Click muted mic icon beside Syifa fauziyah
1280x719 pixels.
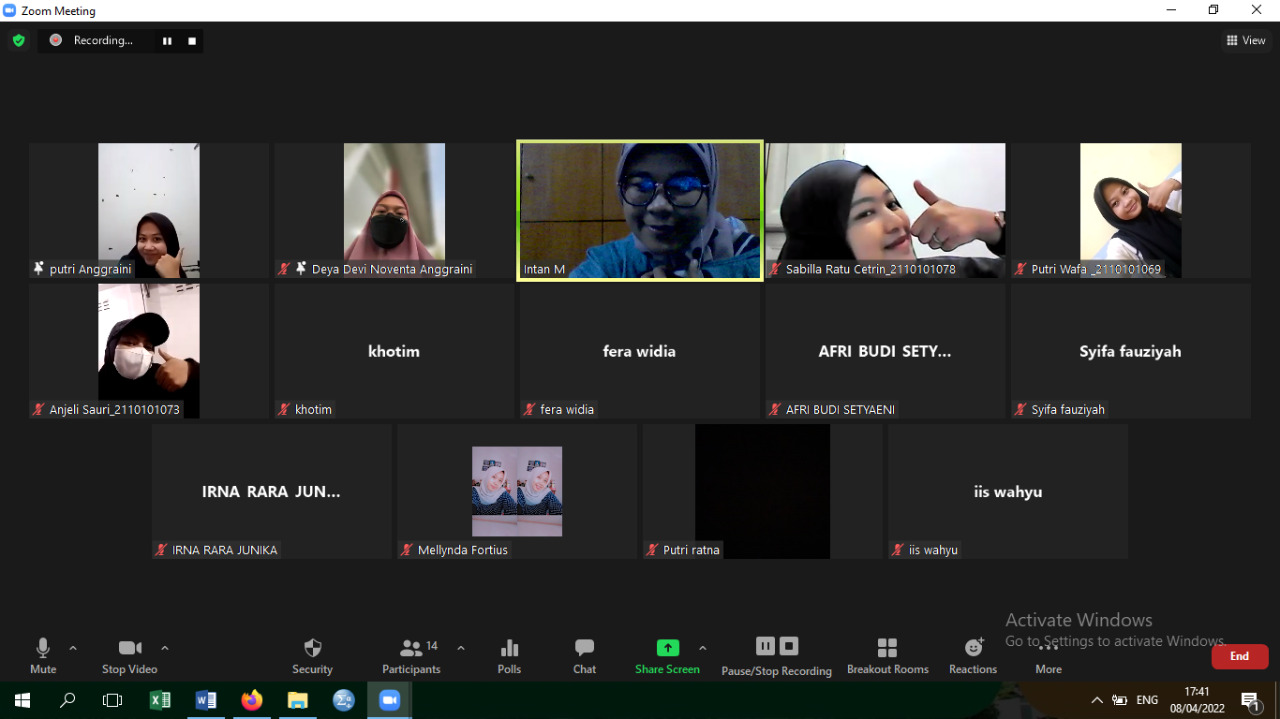pos(1021,409)
